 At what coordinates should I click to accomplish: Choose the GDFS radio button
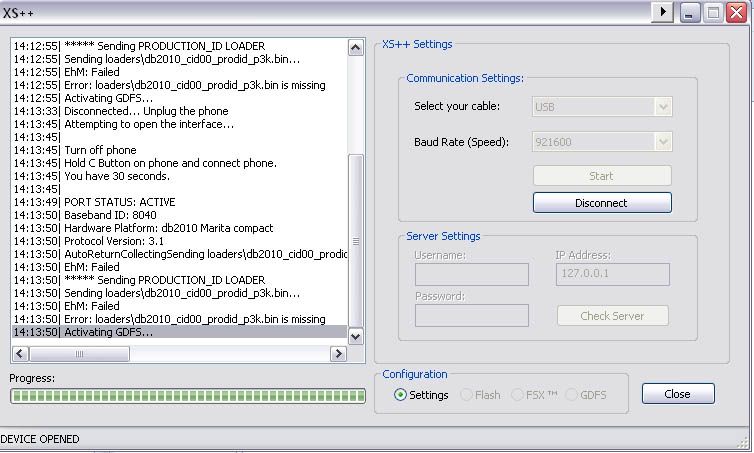(x=572, y=395)
